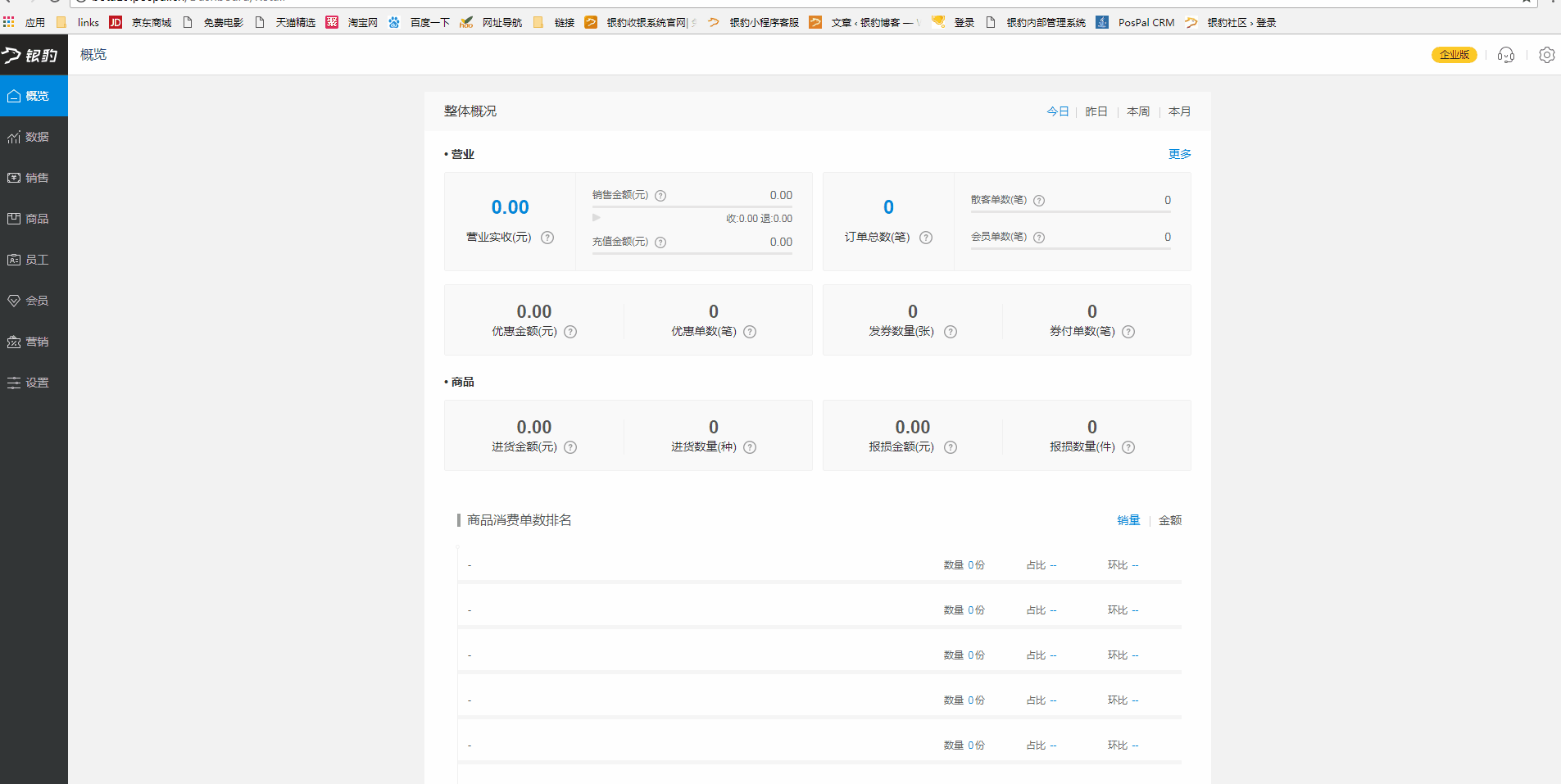This screenshot has height=784, width=1561.
Task: Click help icon next to 优惠金额(元)
Action: pyautogui.click(x=570, y=332)
